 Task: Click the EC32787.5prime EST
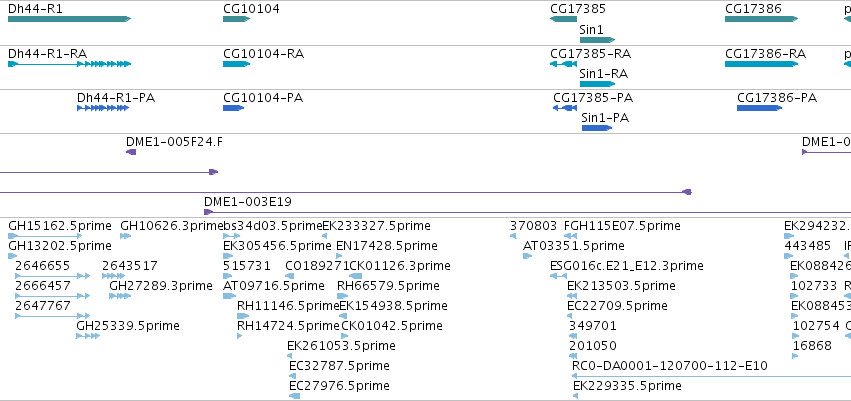(x=293, y=376)
